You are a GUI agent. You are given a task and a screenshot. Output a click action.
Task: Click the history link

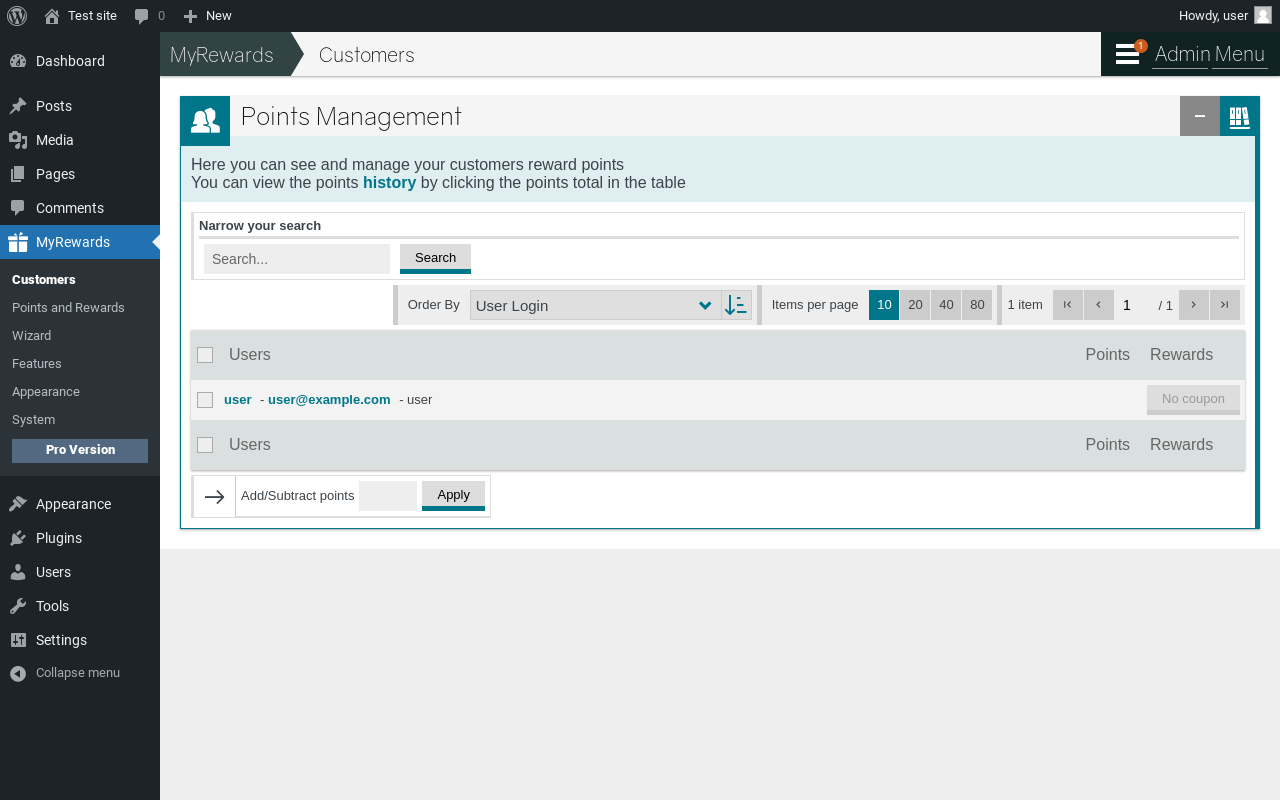(x=389, y=183)
